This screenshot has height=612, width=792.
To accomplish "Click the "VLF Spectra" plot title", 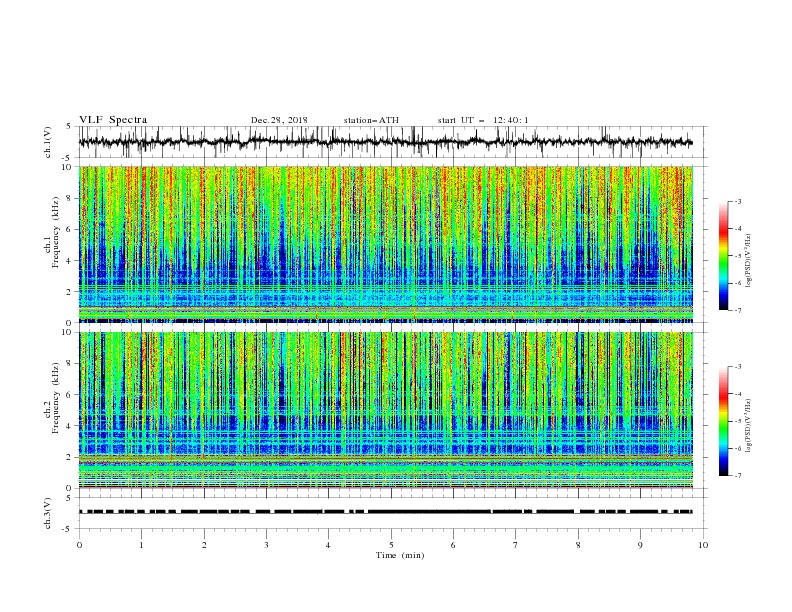I will 113,120.
